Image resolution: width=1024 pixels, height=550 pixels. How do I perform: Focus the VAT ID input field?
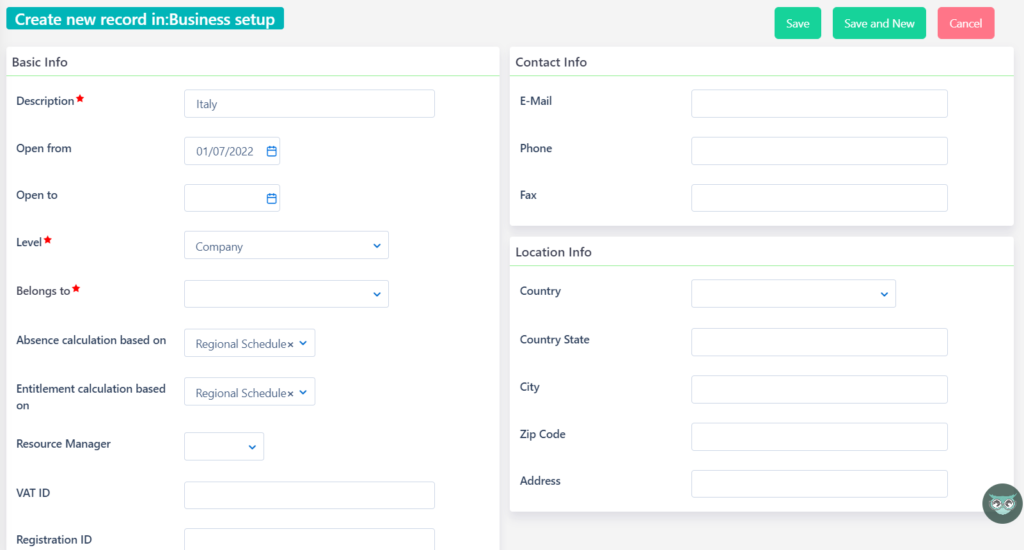pos(310,495)
